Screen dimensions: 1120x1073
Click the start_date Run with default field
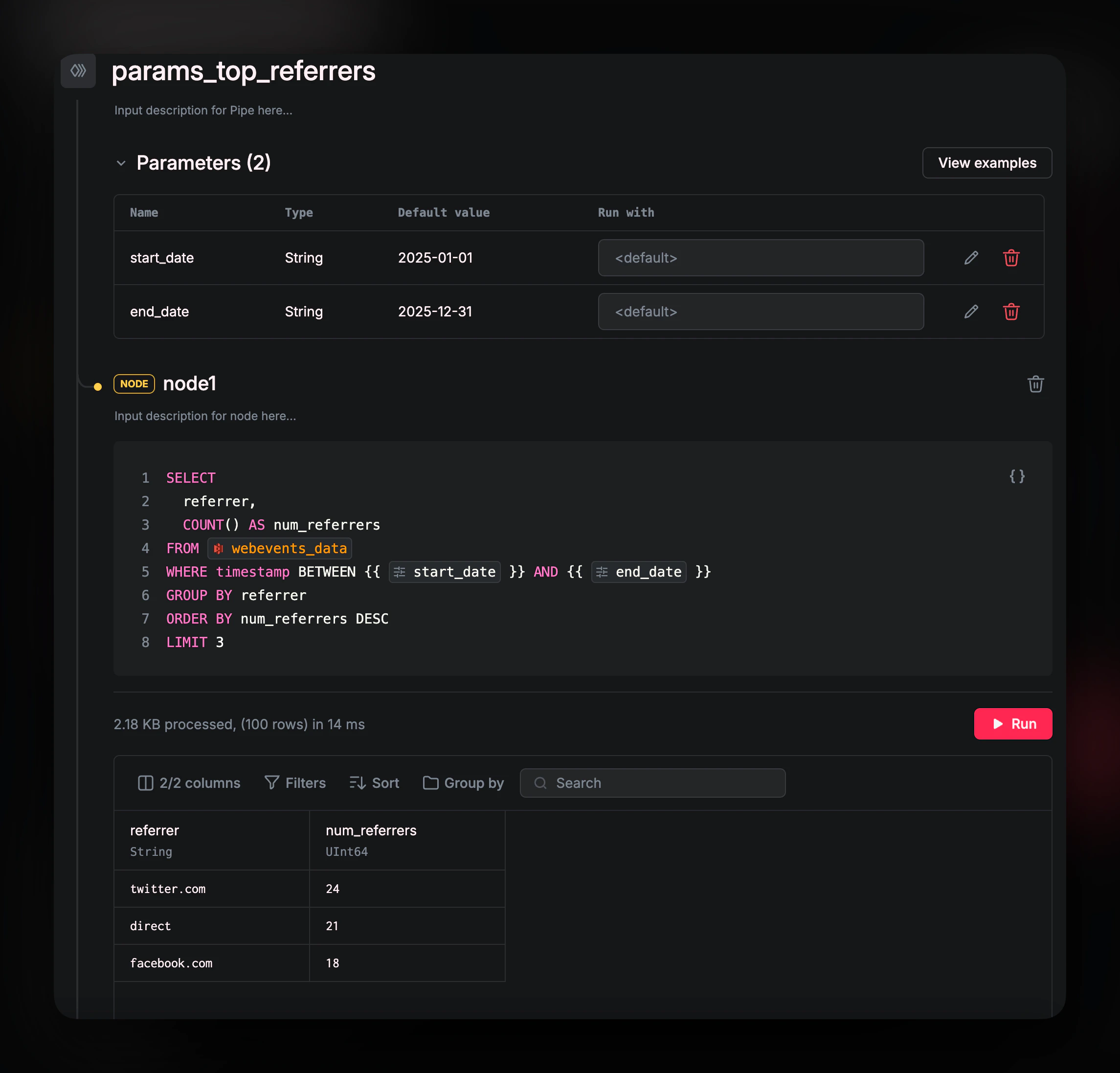point(761,258)
